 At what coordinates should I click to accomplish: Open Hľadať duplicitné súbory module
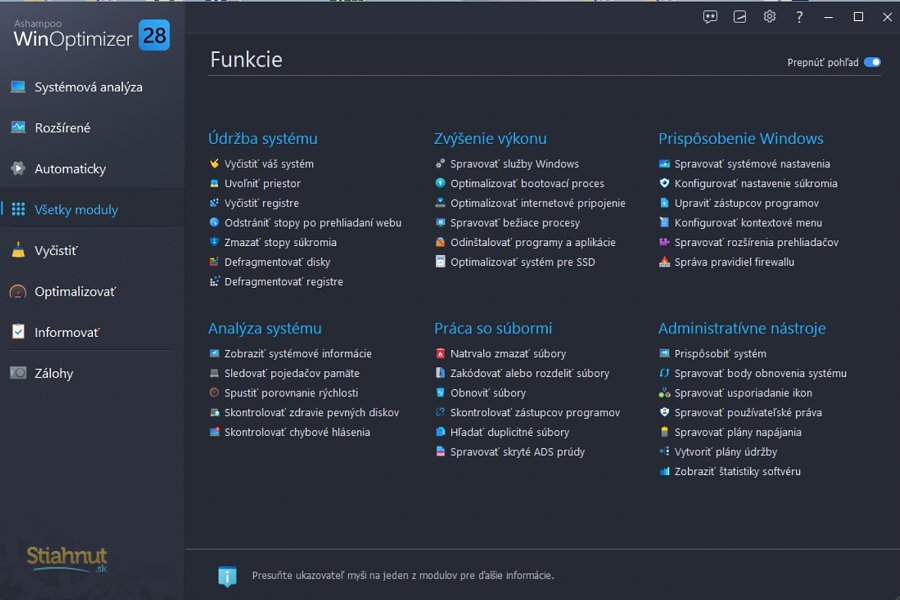510,432
